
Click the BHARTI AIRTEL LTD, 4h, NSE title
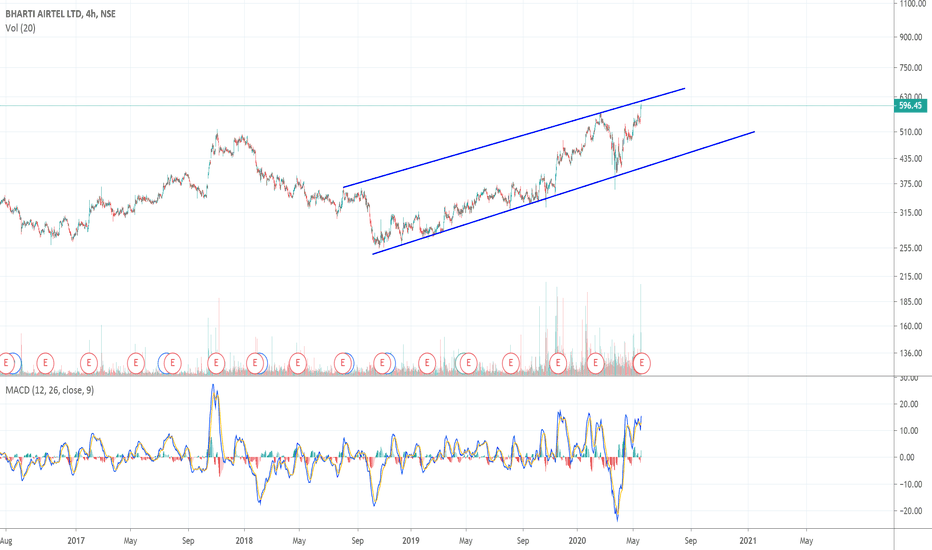click(61, 14)
